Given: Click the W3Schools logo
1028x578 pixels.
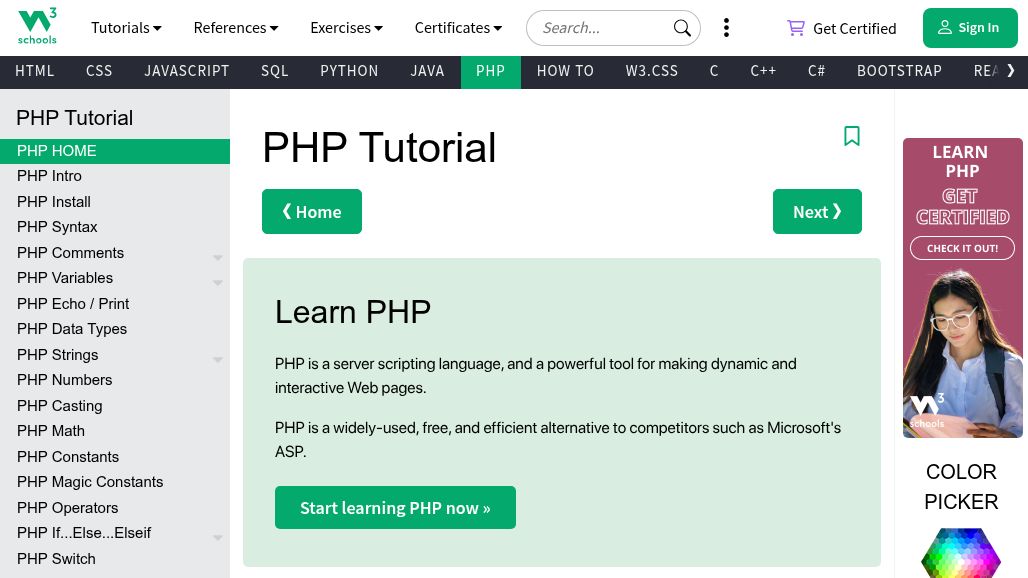Looking at the screenshot, I should [37, 27].
